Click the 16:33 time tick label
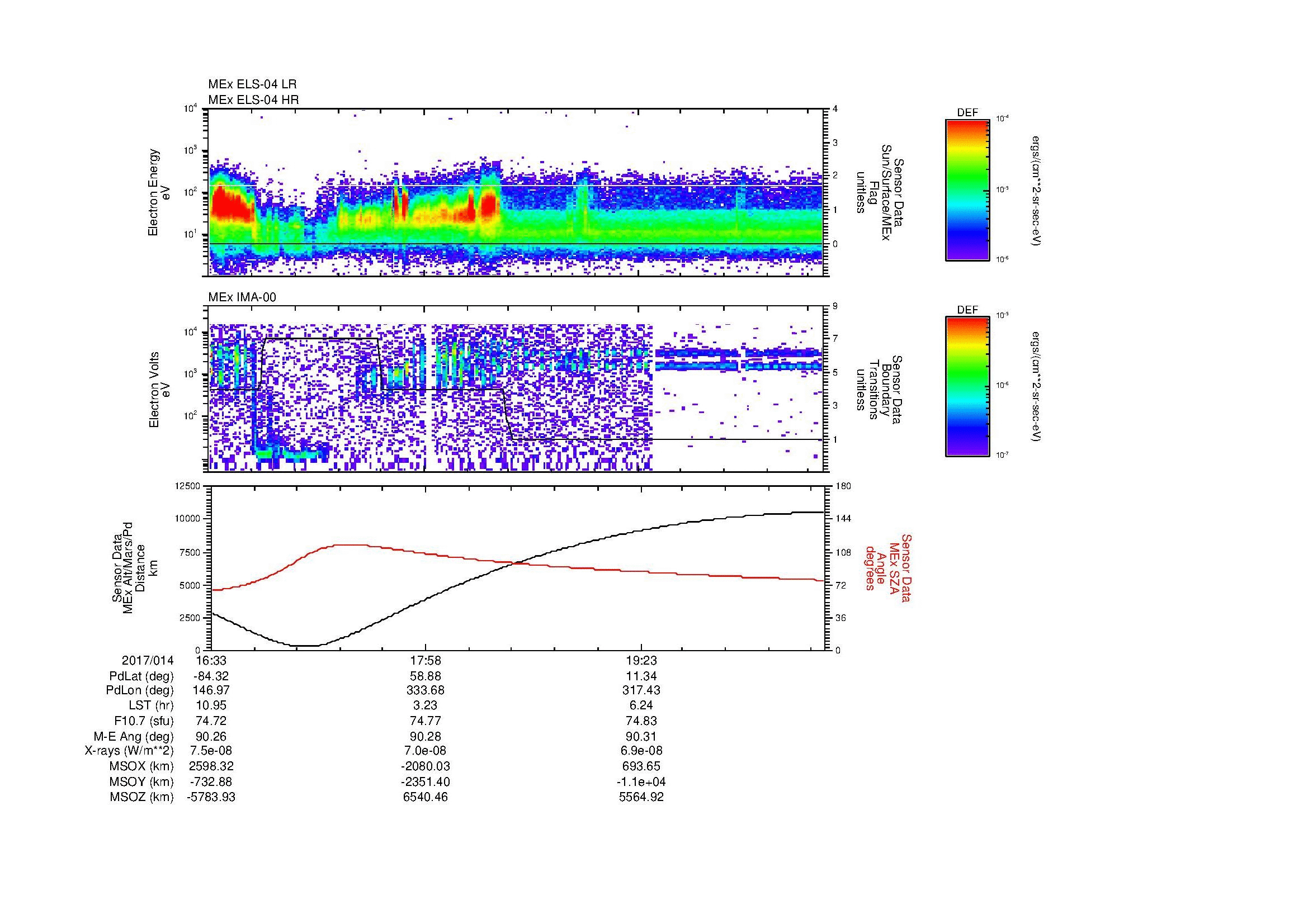The image size is (1308, 924). coord(211,660)
